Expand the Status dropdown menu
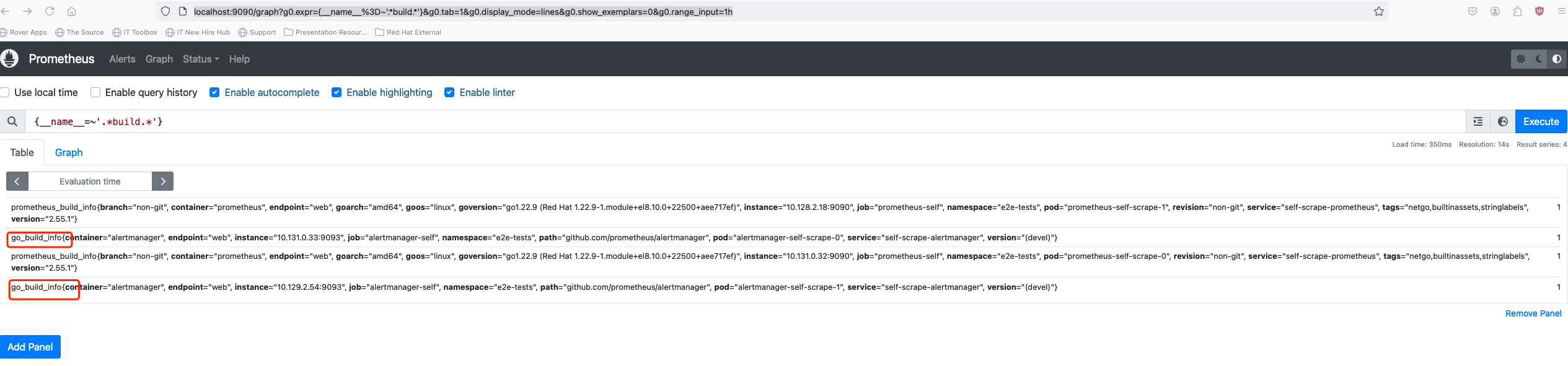Screen dimensions: 1568x366 [x=200, y=59]
